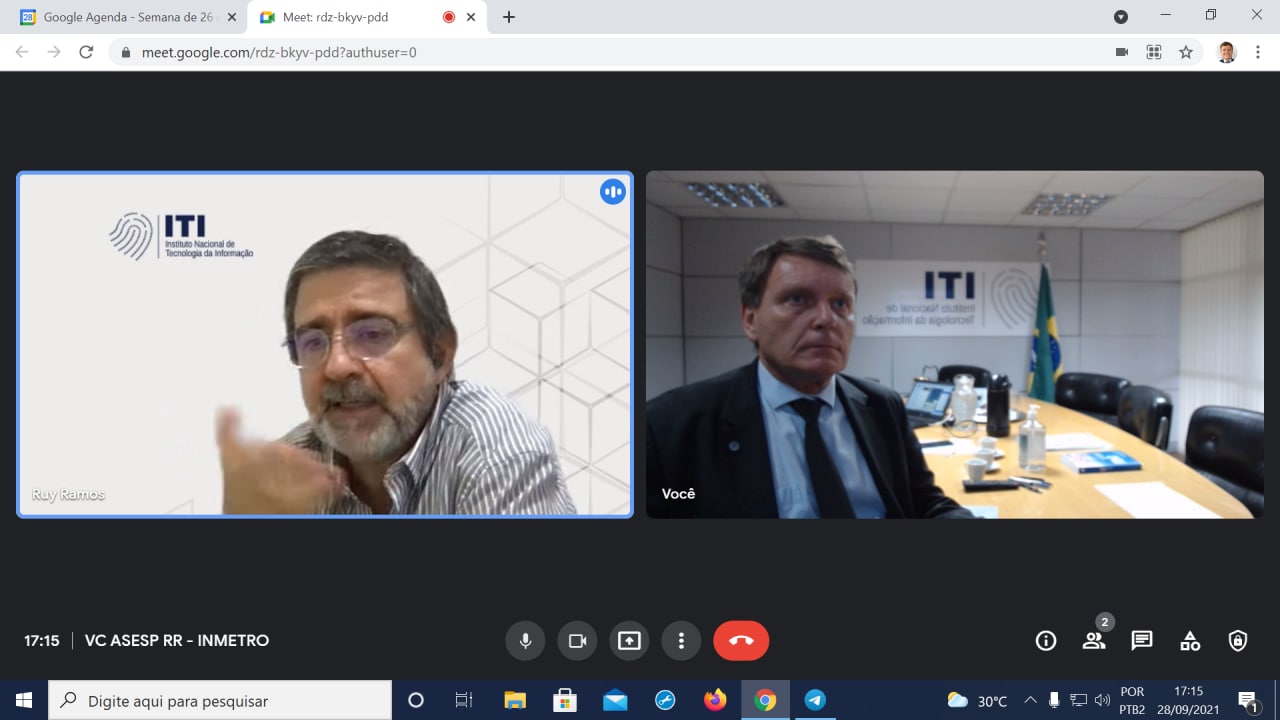The height and width of the screenshot is (720, 1280).
Task: End the call with red hang-up button
Action: pyautogui.click(x=741, y=641)
